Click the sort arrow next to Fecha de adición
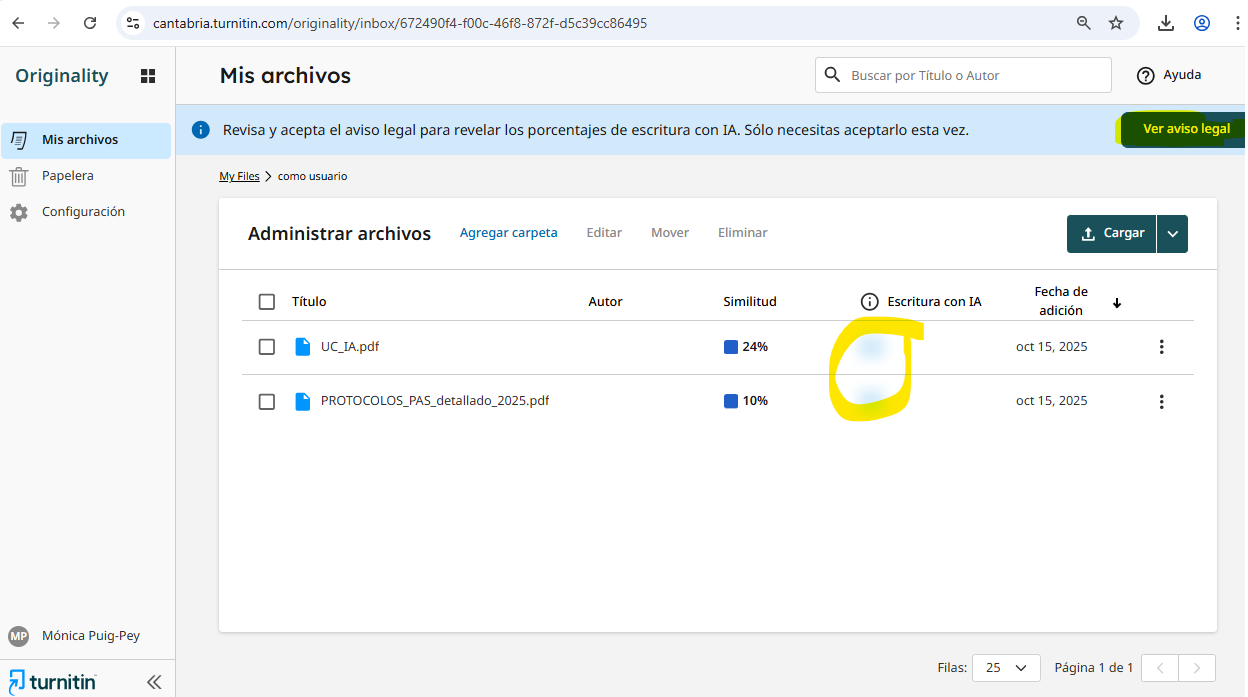The width and height of the screenshot is (1248, 697). 1117,303
